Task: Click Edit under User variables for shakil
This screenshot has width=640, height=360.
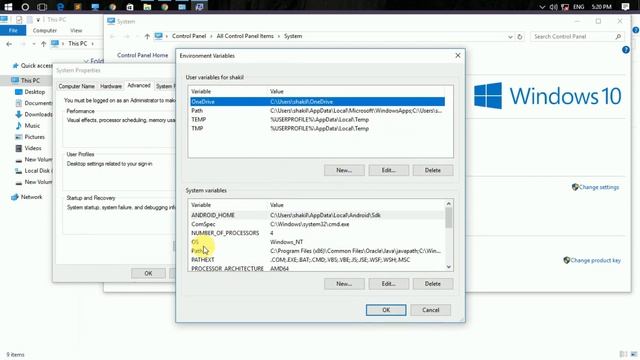Action: 389,170
